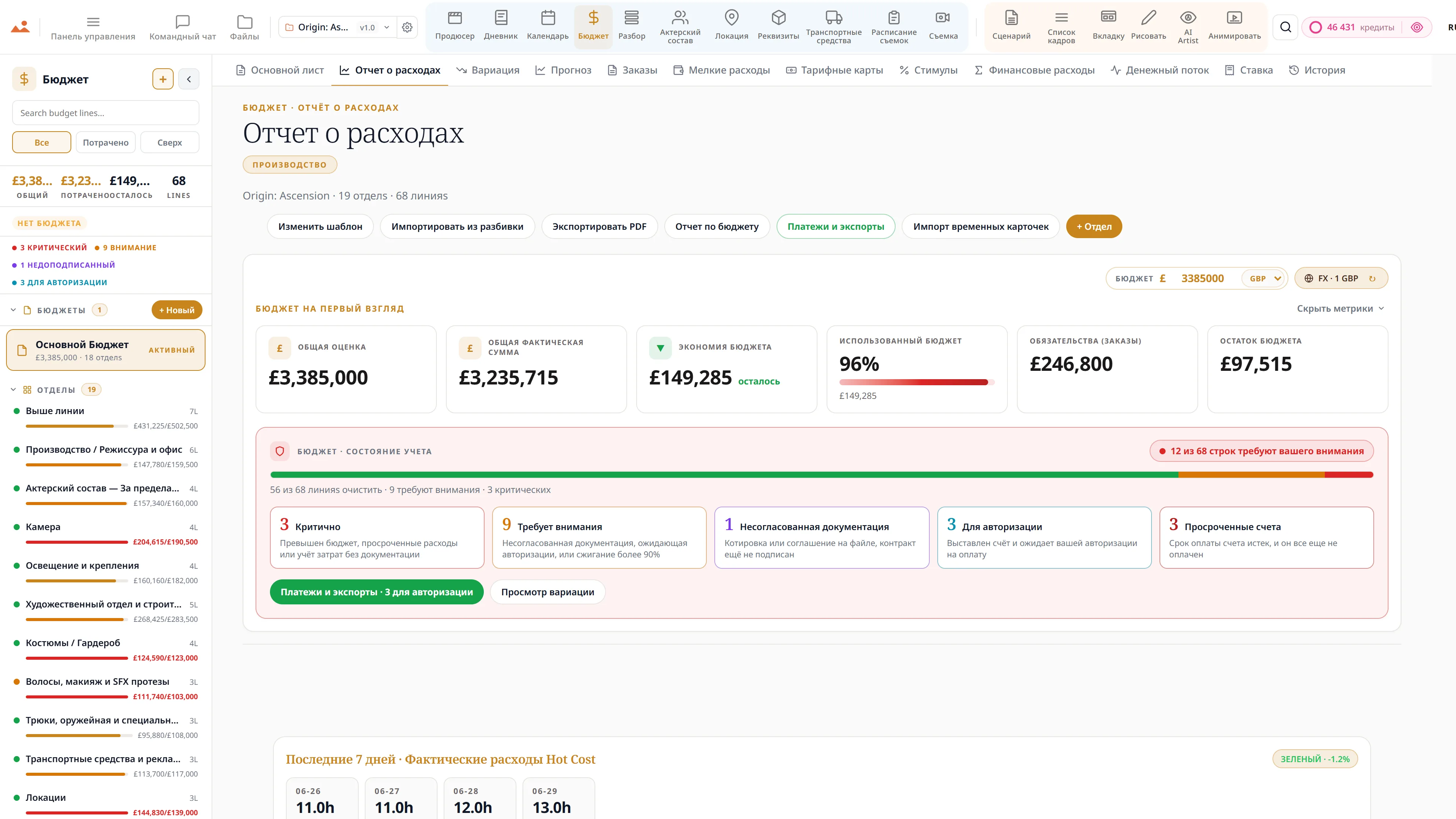Click the project settings gear icon

coord(407,27)
